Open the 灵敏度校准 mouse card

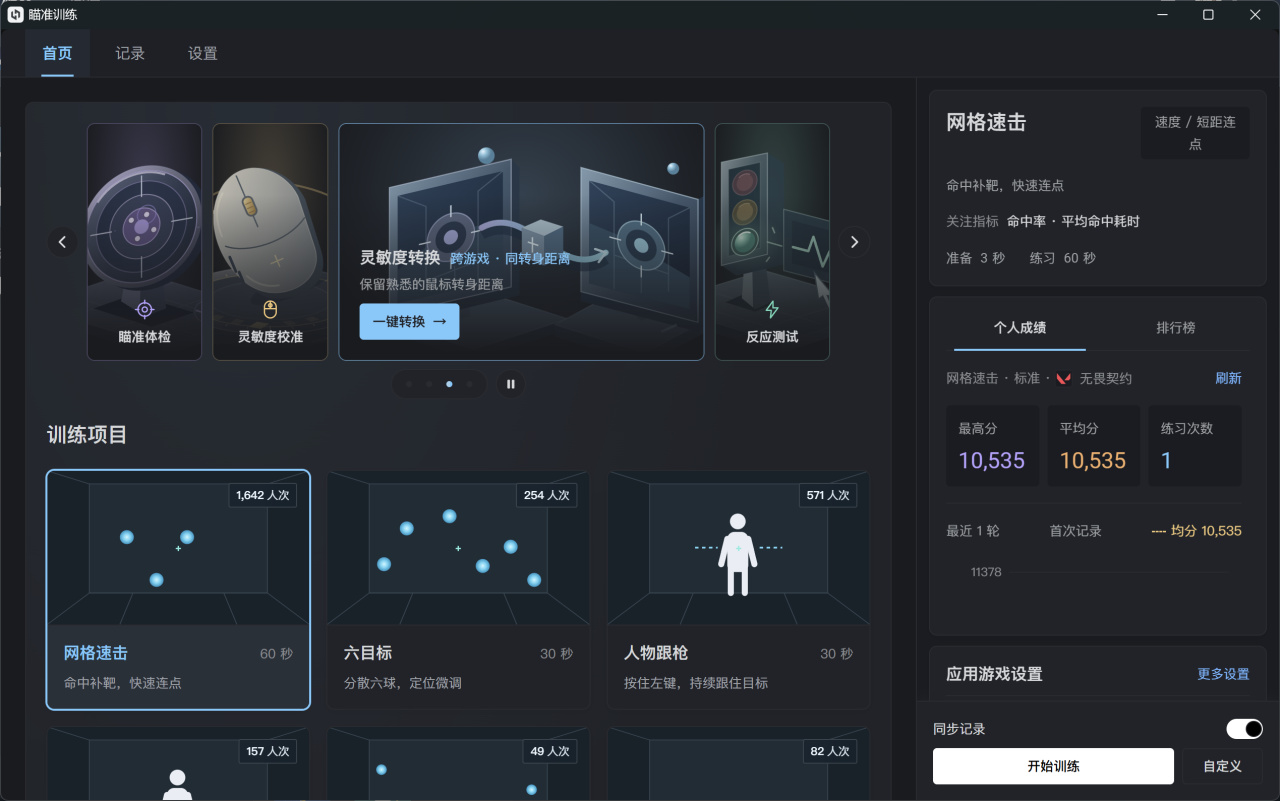coord(270,241)
